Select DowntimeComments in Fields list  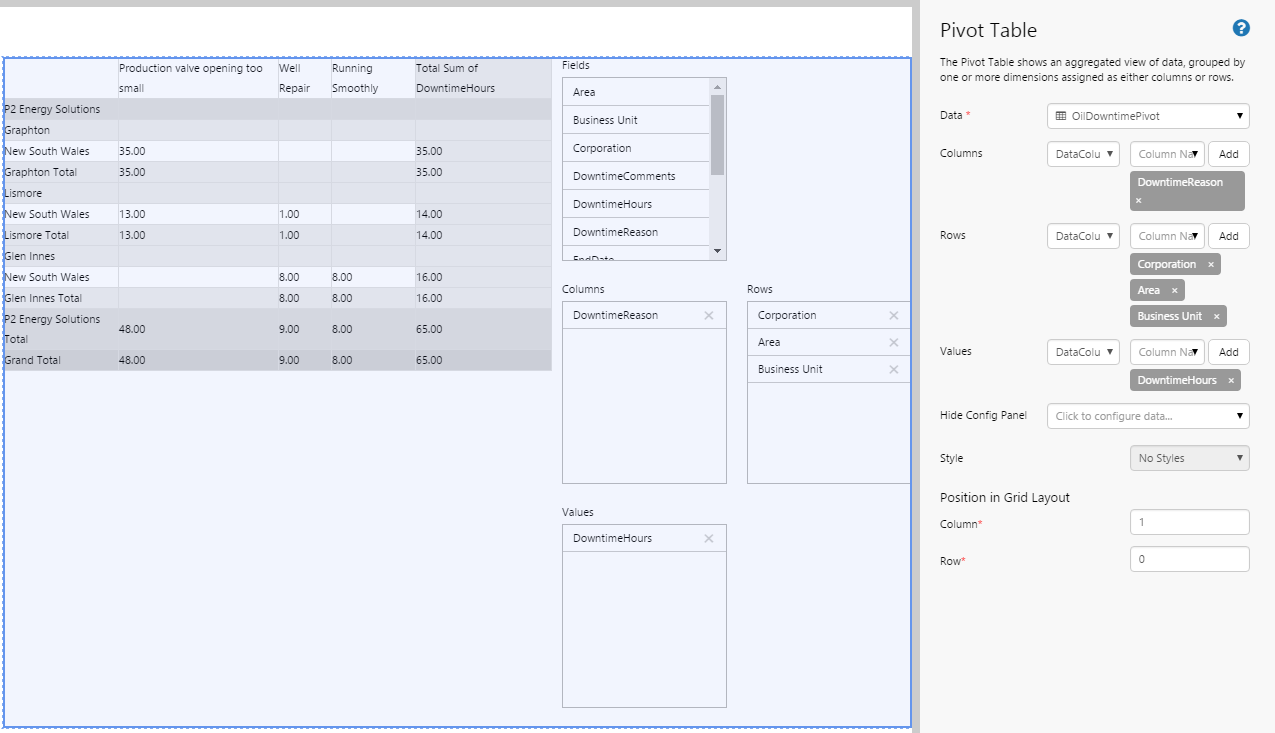(624, 176)
